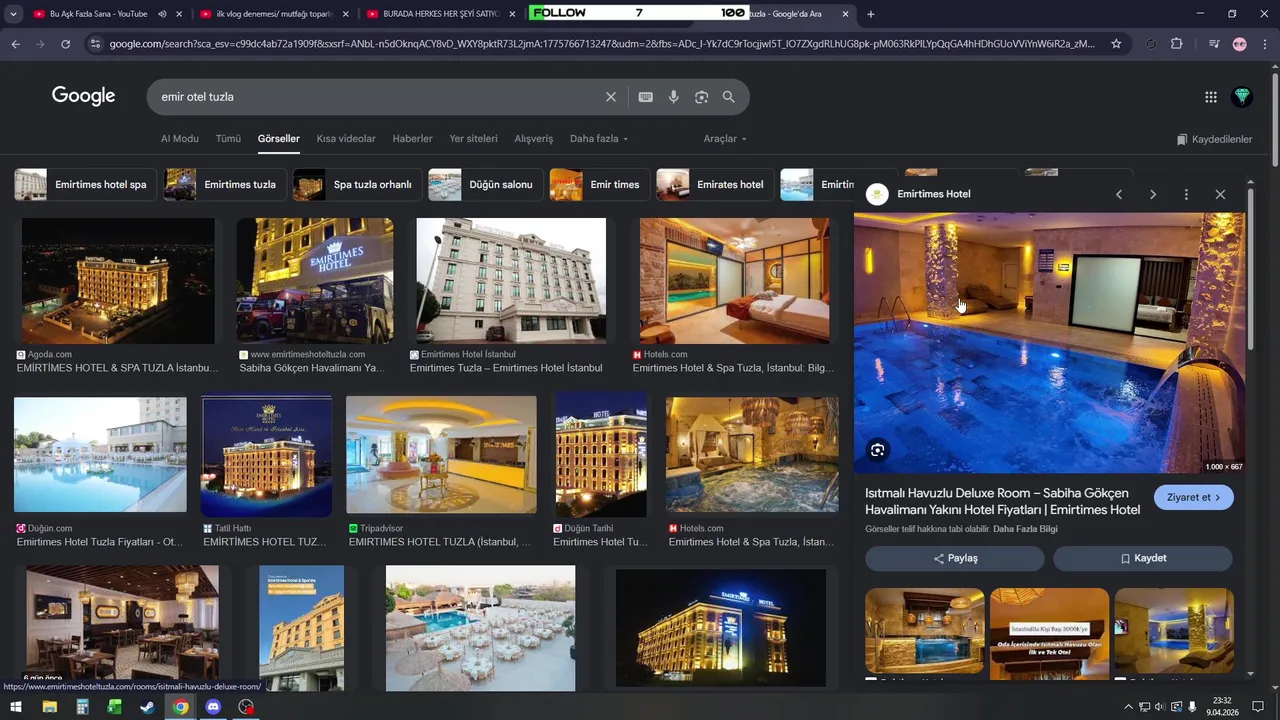
Task: Open the Daha Fazla Bilgi link
Action: [x=1025, y=529]
